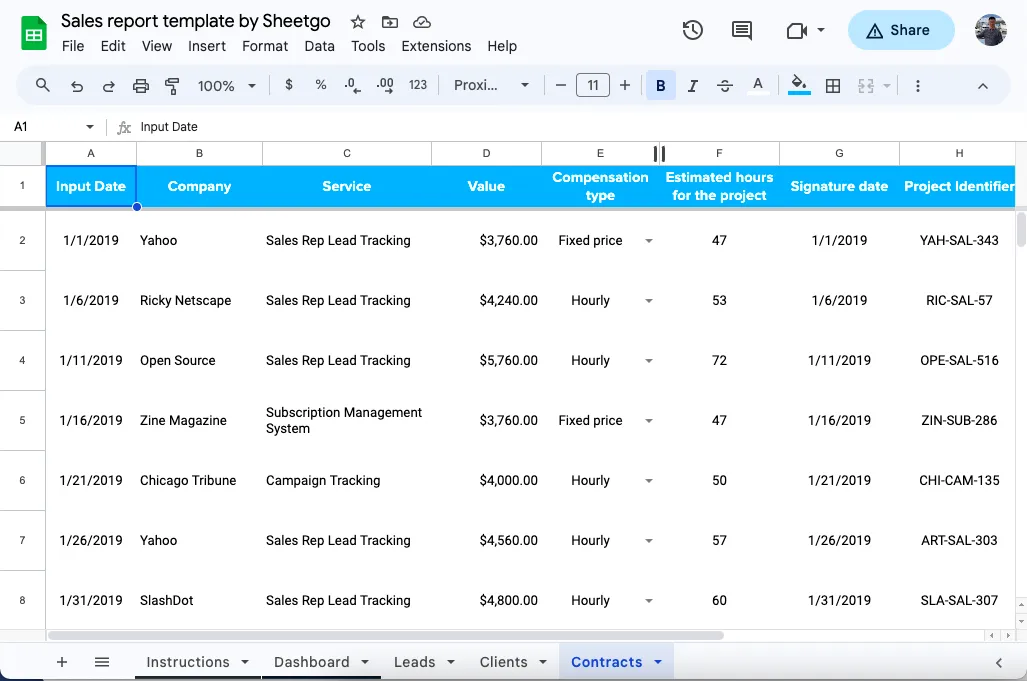Viewport: 1027px width, 681px height.
Task: Increase decimal places
Action: click(385, 86)
